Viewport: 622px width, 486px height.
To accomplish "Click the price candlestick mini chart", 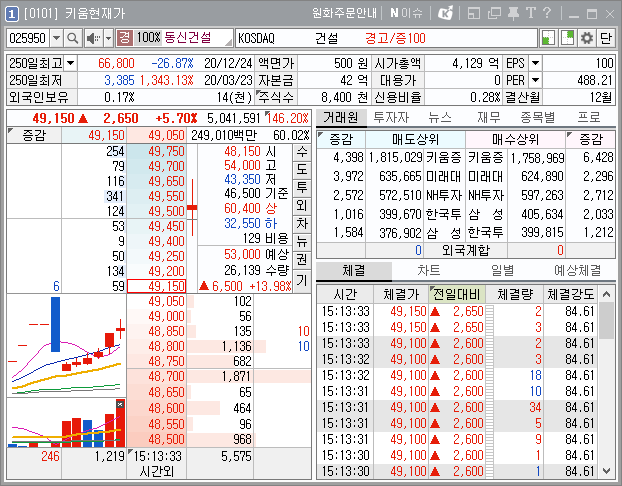I will pos(66,345).
